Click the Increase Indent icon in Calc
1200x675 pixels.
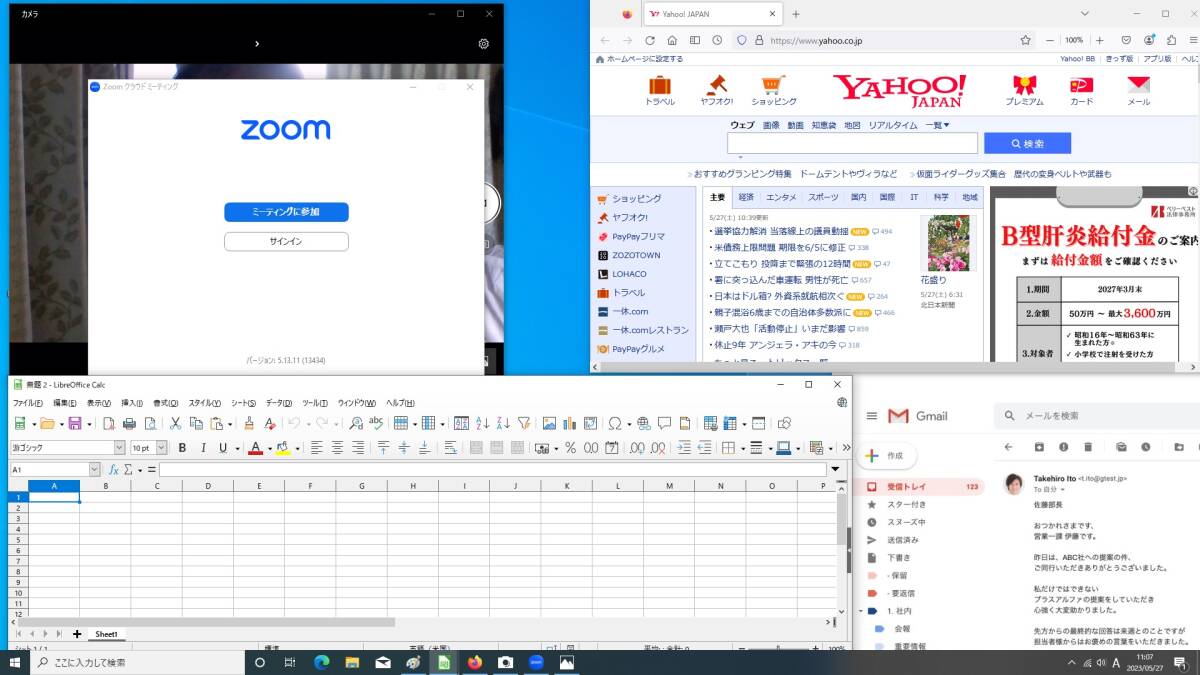pos(684,448)
